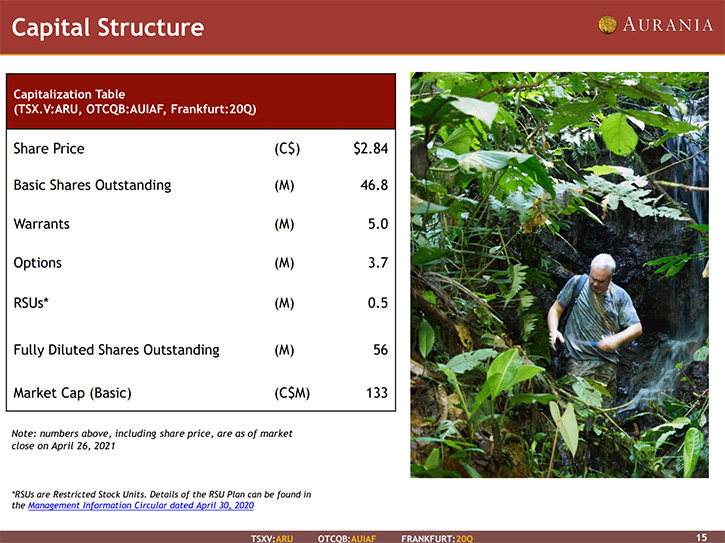The height and width of the screenshot is (543, 725).
Task: Select the Share Price row label
Action: (49, 148)
